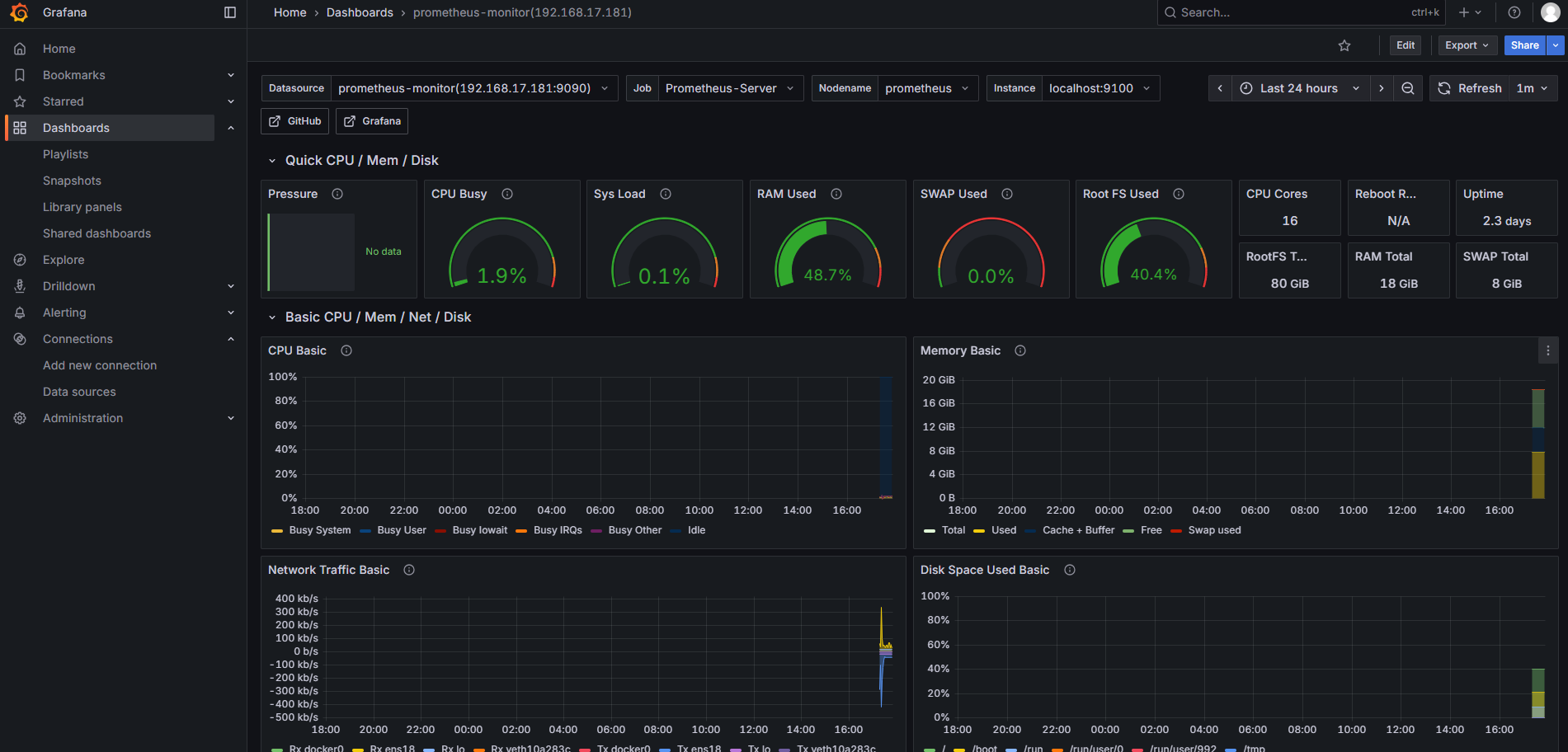Open the Export dropdown

point(1467,45)
